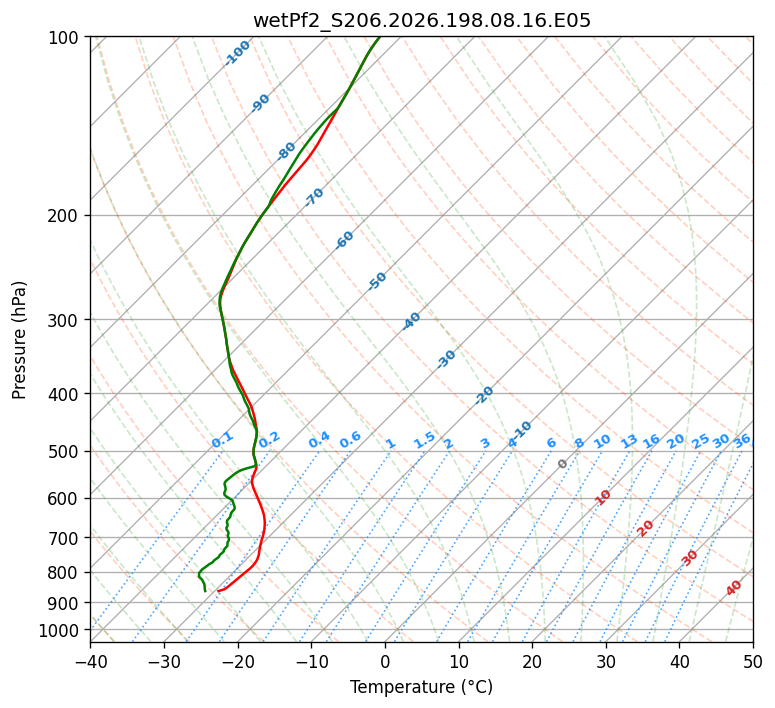Screen dimensions: 775x708
Task: Click the Temperature (°C) axis label
Action: pos(422,687)
